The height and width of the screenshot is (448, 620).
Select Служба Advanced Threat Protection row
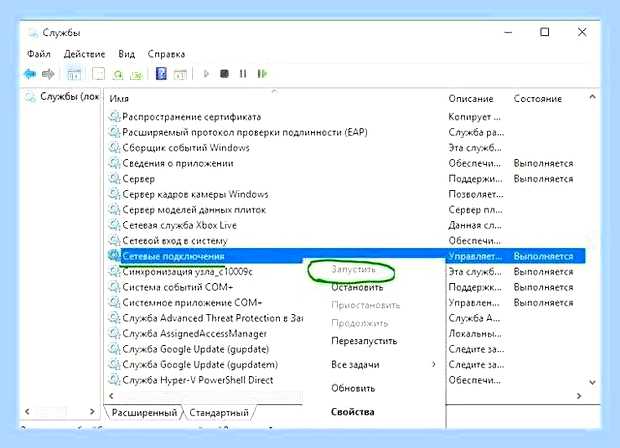[213, 318]
